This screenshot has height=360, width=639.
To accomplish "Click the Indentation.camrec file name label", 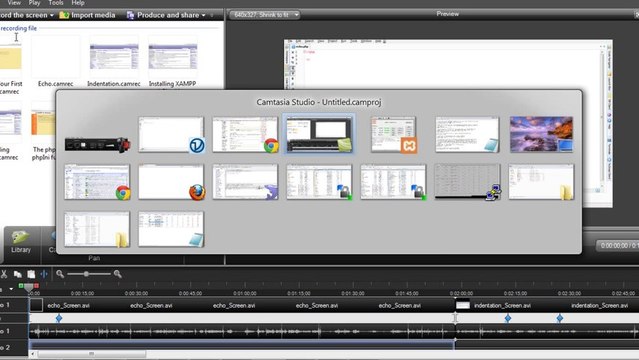I will tap(114, 84).
